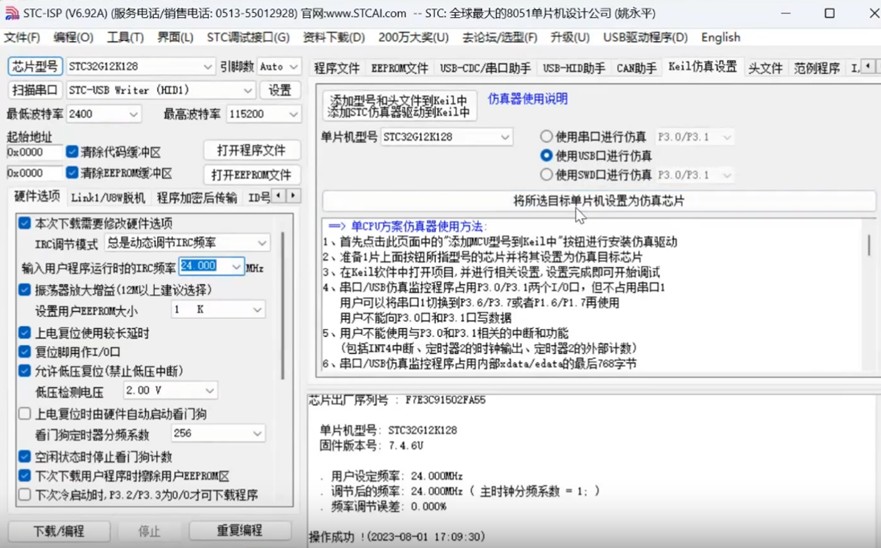Toggle 复位脚用作I/O口 checkbox
The height and width of the screenshot is (548, 881).
(x=25, y=351)
